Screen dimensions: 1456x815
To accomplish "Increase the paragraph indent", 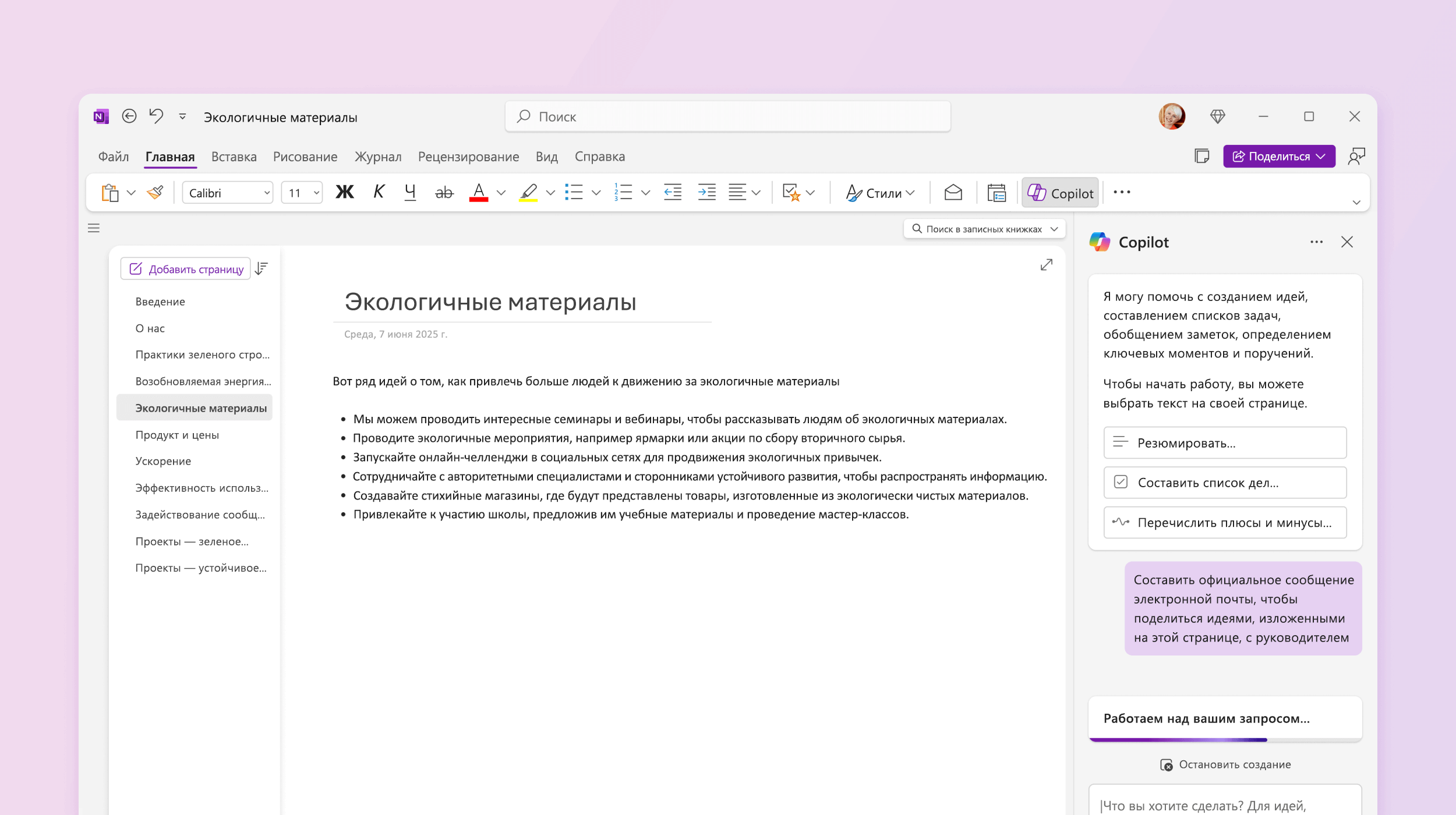I will coord(707,192).
